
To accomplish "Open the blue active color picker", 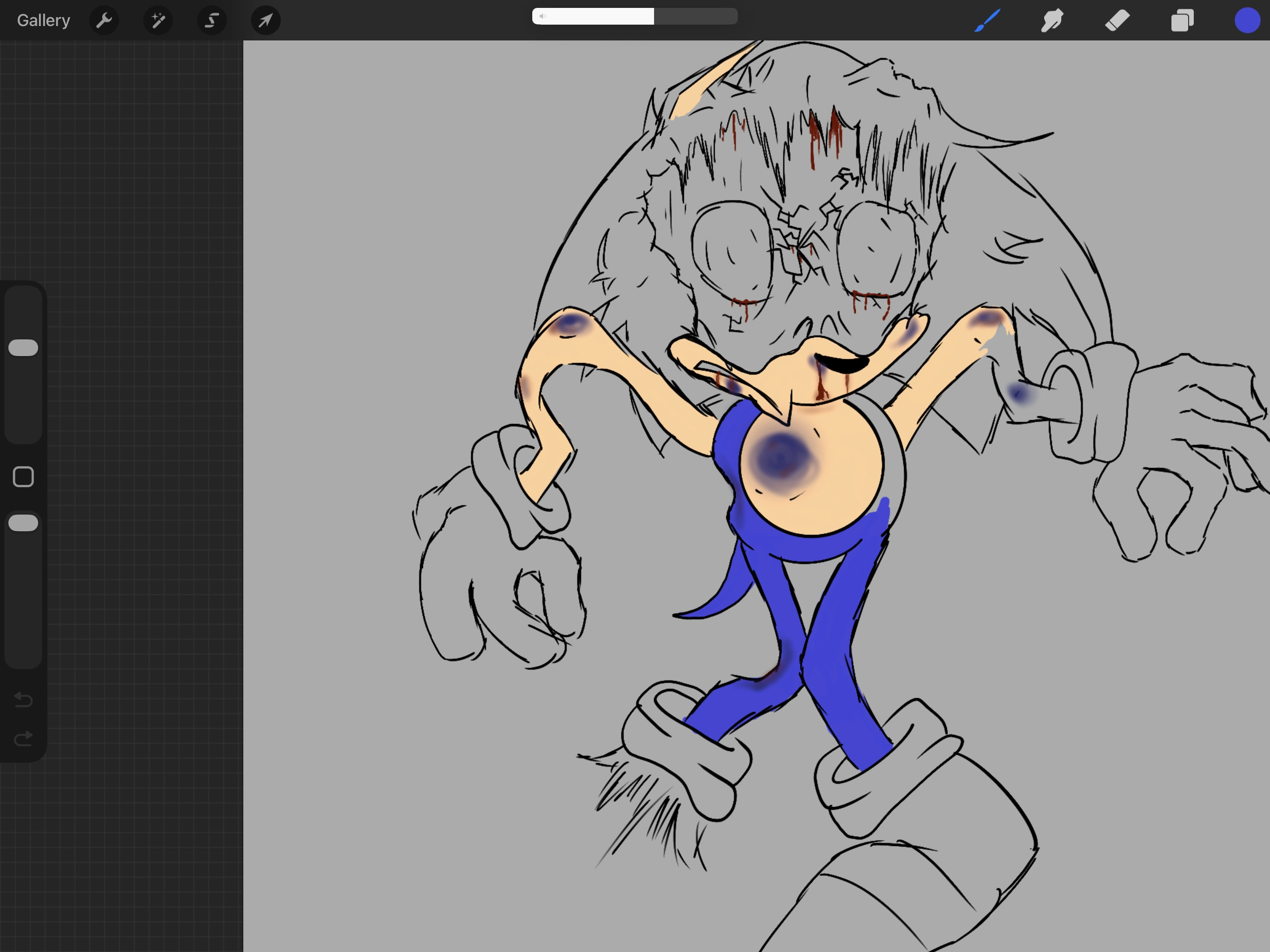I will pos(1247,20).
